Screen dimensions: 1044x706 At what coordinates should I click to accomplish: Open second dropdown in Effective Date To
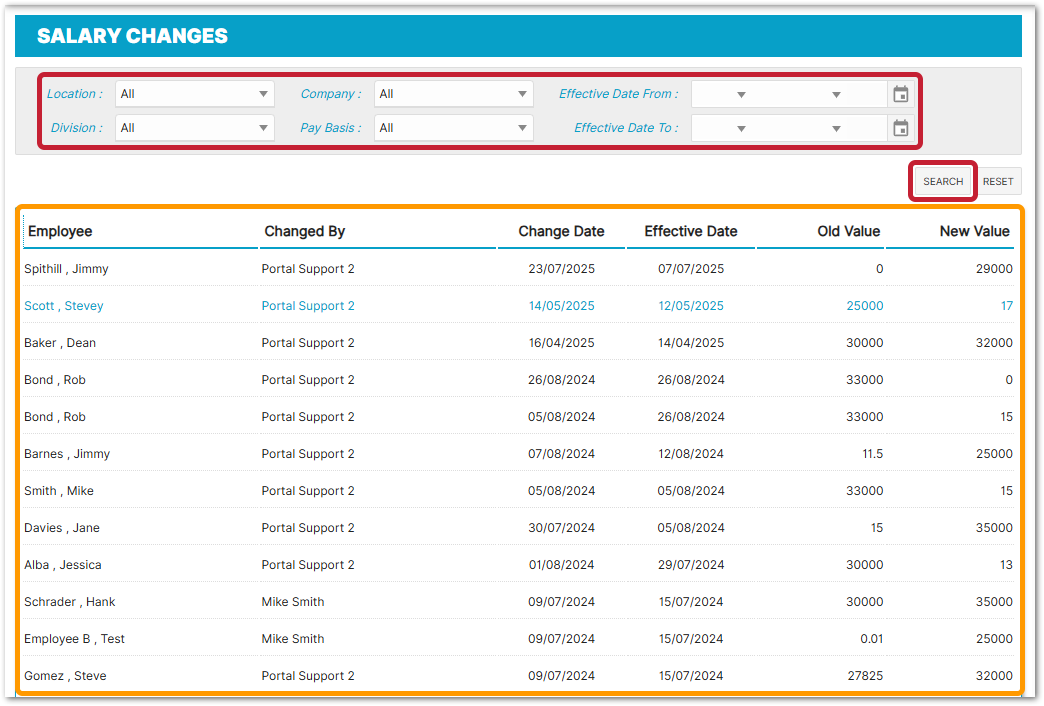pos(836,128)
